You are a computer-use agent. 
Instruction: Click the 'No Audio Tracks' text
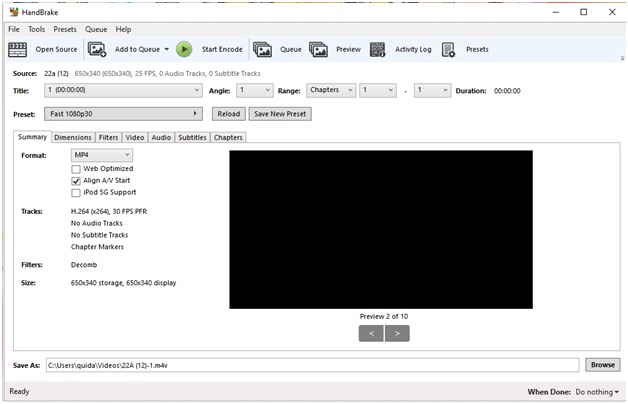[x=97, y=223]
